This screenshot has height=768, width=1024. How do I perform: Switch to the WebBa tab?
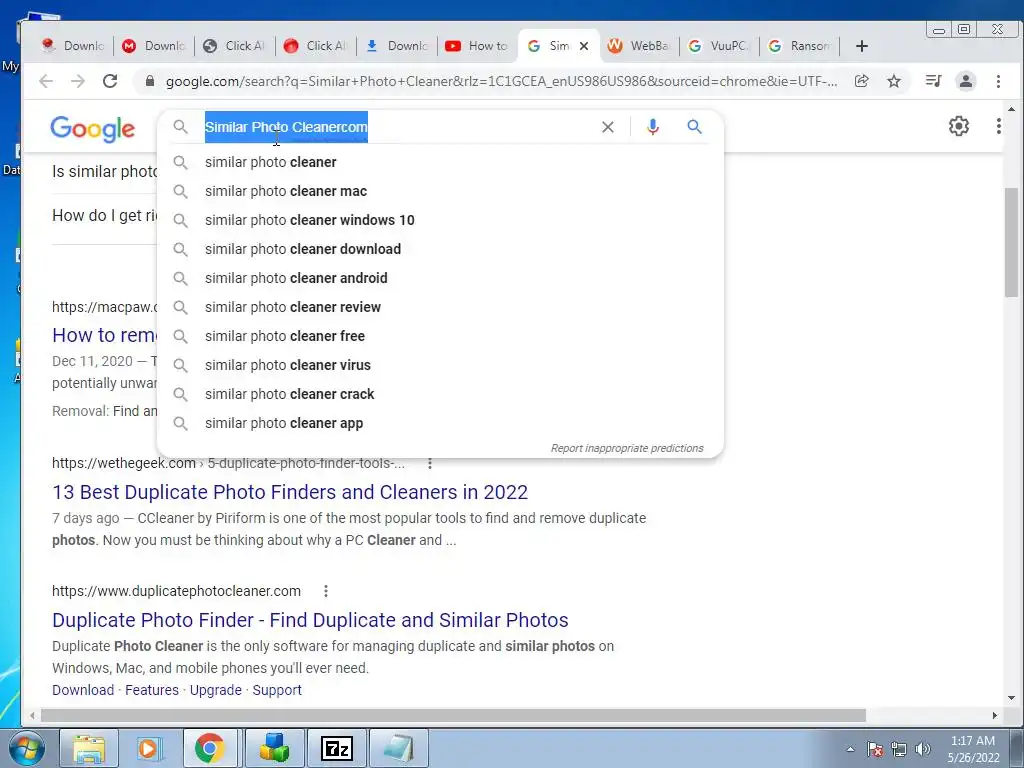(x=639, y=46)
